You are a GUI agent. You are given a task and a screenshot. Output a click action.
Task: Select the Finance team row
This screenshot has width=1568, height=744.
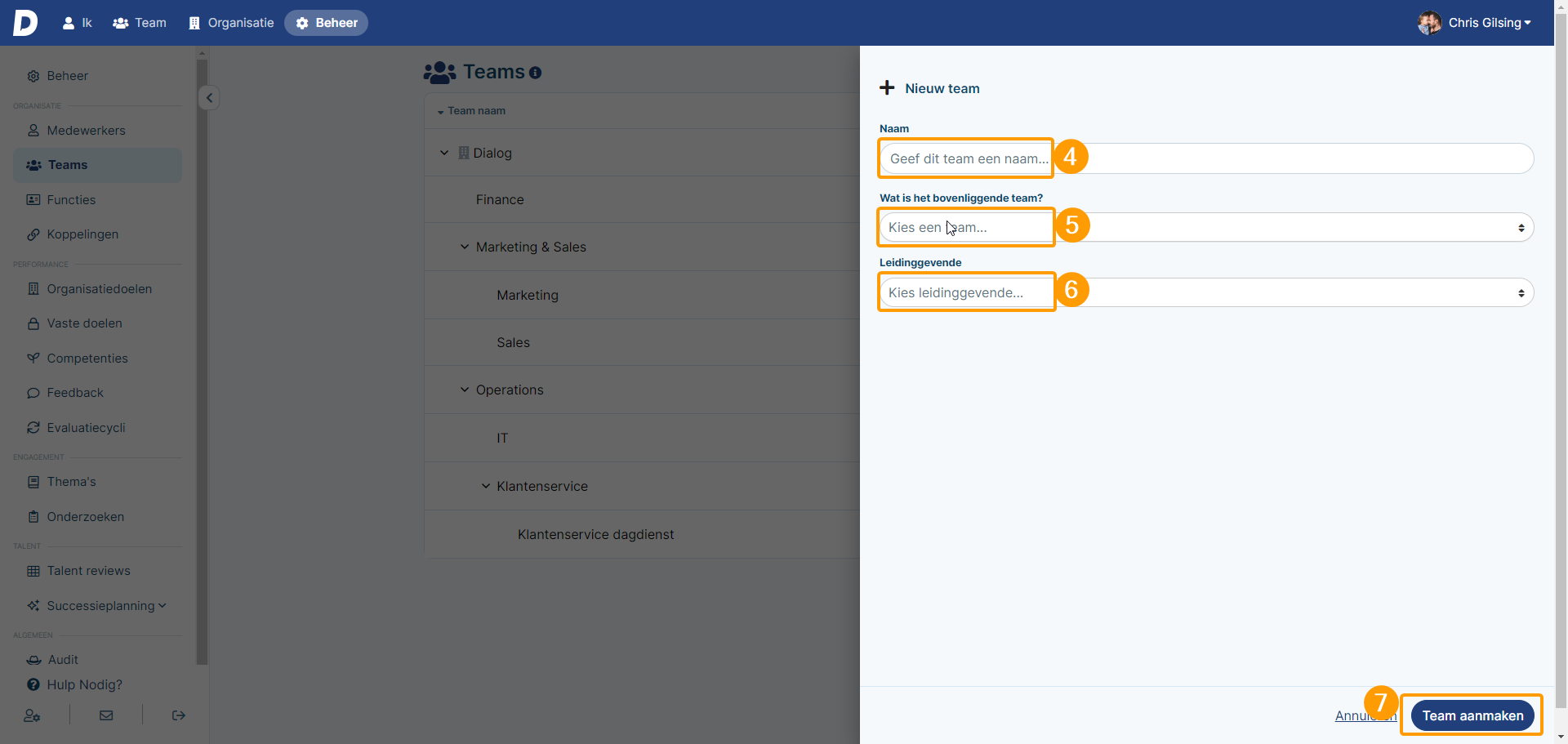point(642,200)
